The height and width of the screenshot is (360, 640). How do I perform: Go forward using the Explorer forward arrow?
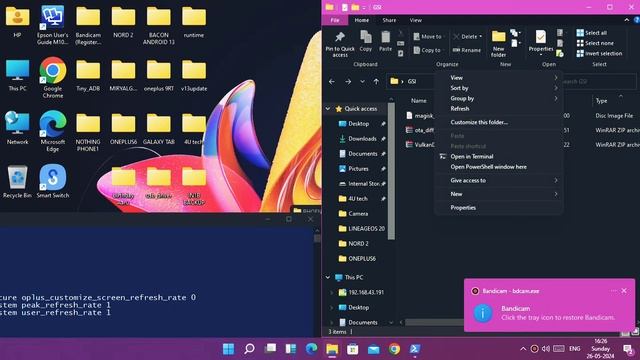click(x=348, y=82)
